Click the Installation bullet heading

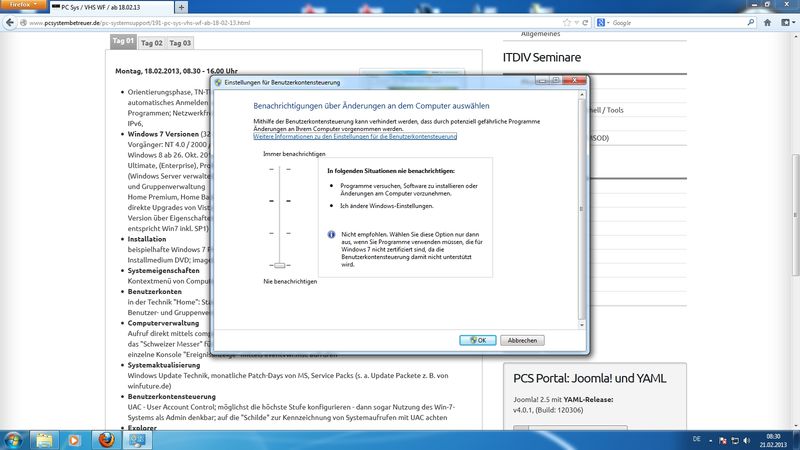pyautogui.click(x=147, y=239)
